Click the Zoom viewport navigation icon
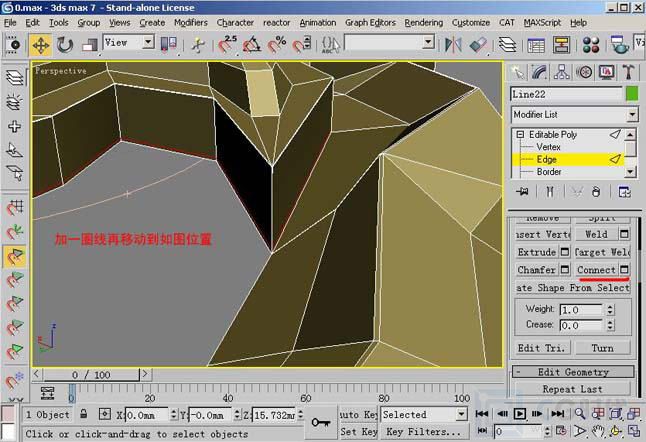 point(580,414)
